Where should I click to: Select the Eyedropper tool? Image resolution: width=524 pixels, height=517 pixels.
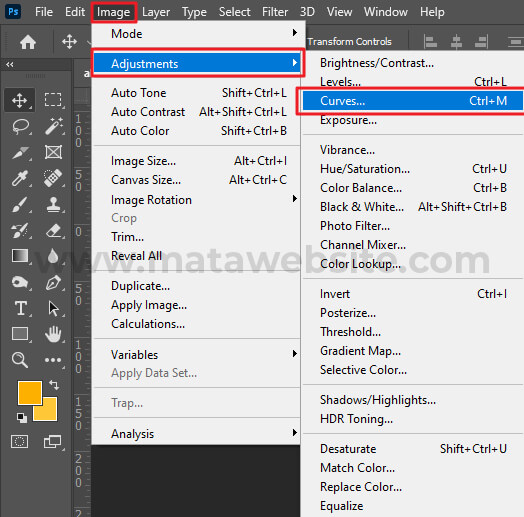click(x=19, y=178)
